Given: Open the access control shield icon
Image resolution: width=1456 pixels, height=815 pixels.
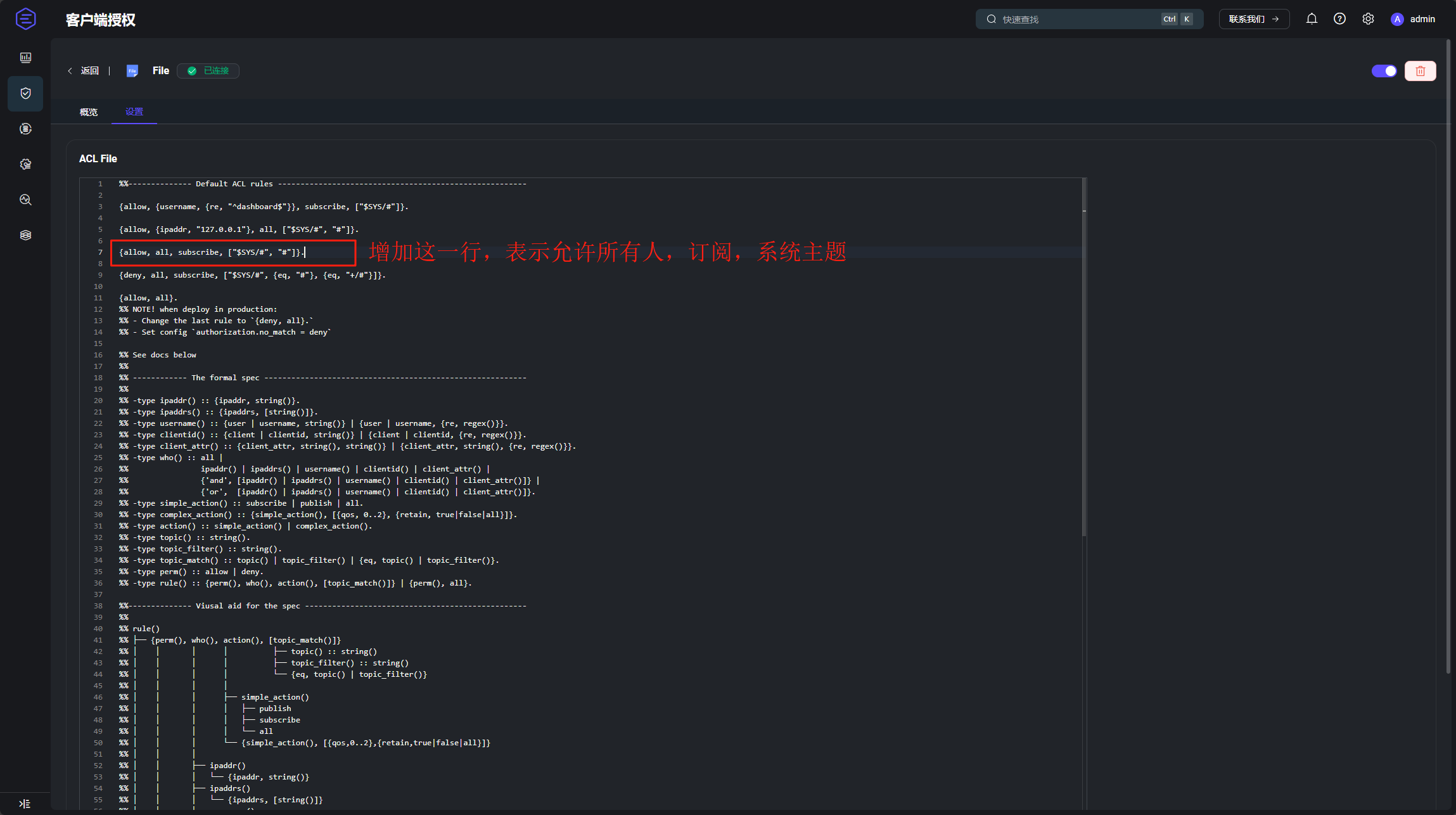Looking at the screenshot, I should 25,93.
